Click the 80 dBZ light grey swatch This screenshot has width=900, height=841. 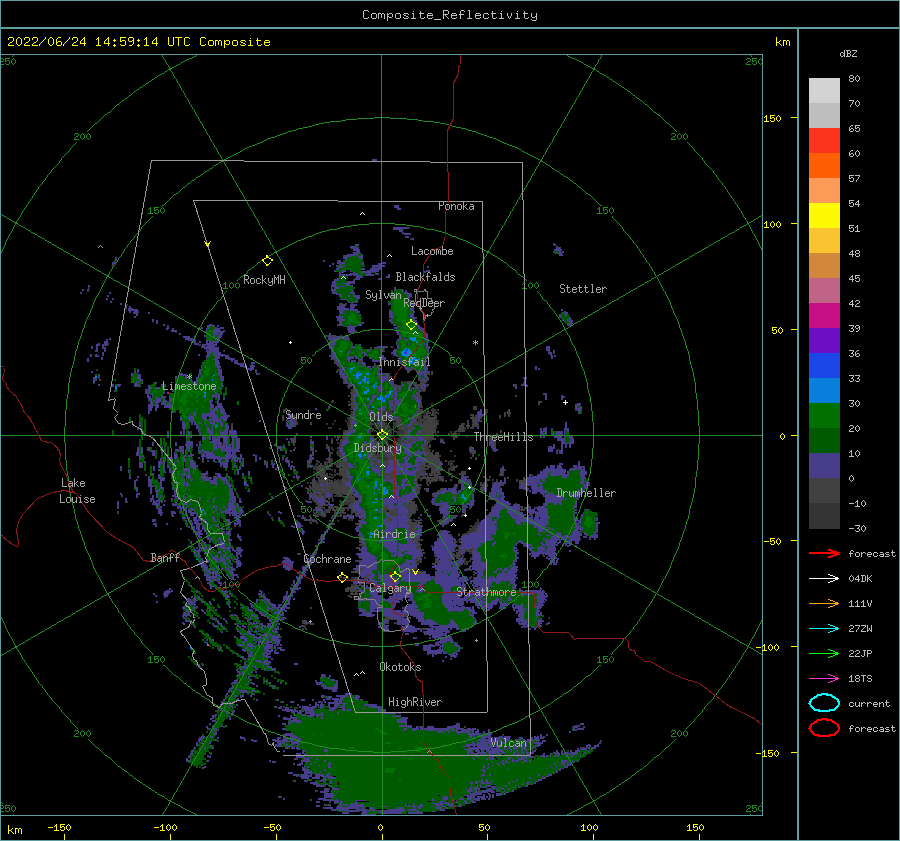pyautogui.click(x=824, y=90)
